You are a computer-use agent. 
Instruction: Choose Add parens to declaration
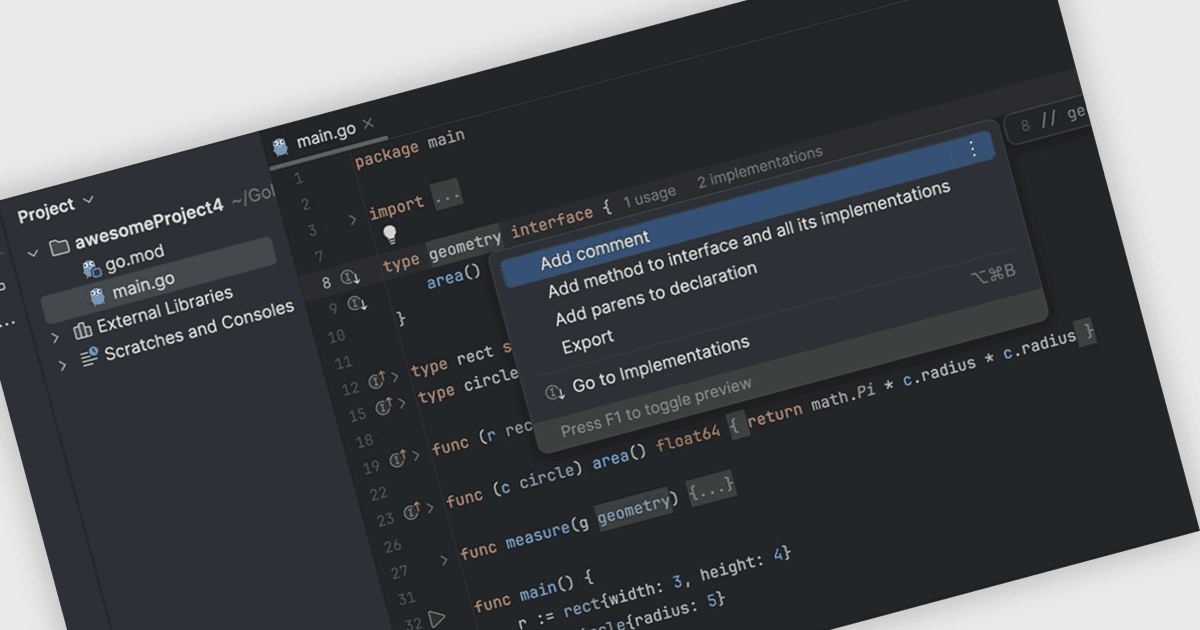(657, 294)
